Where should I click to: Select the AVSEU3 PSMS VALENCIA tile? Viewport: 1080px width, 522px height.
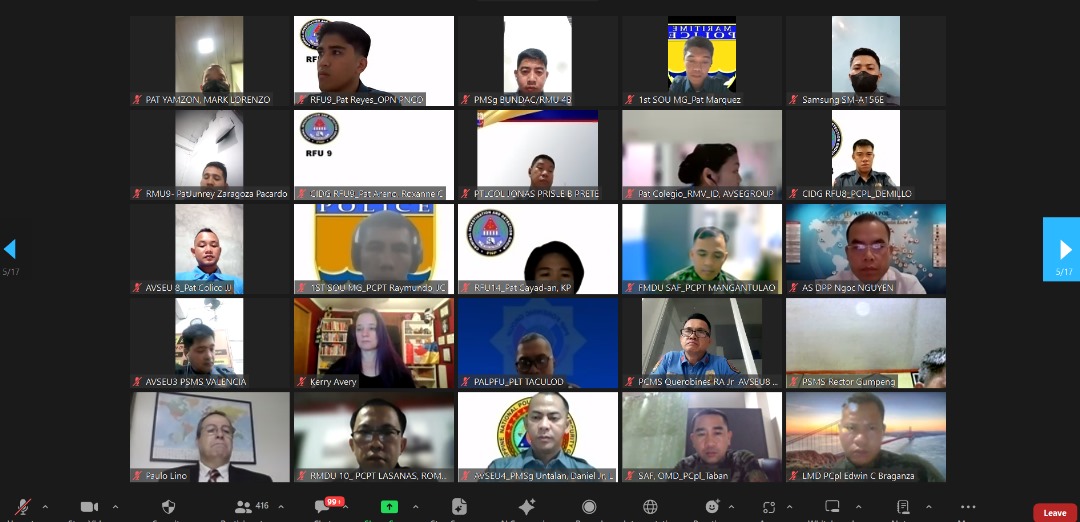[x=210, y=343]
